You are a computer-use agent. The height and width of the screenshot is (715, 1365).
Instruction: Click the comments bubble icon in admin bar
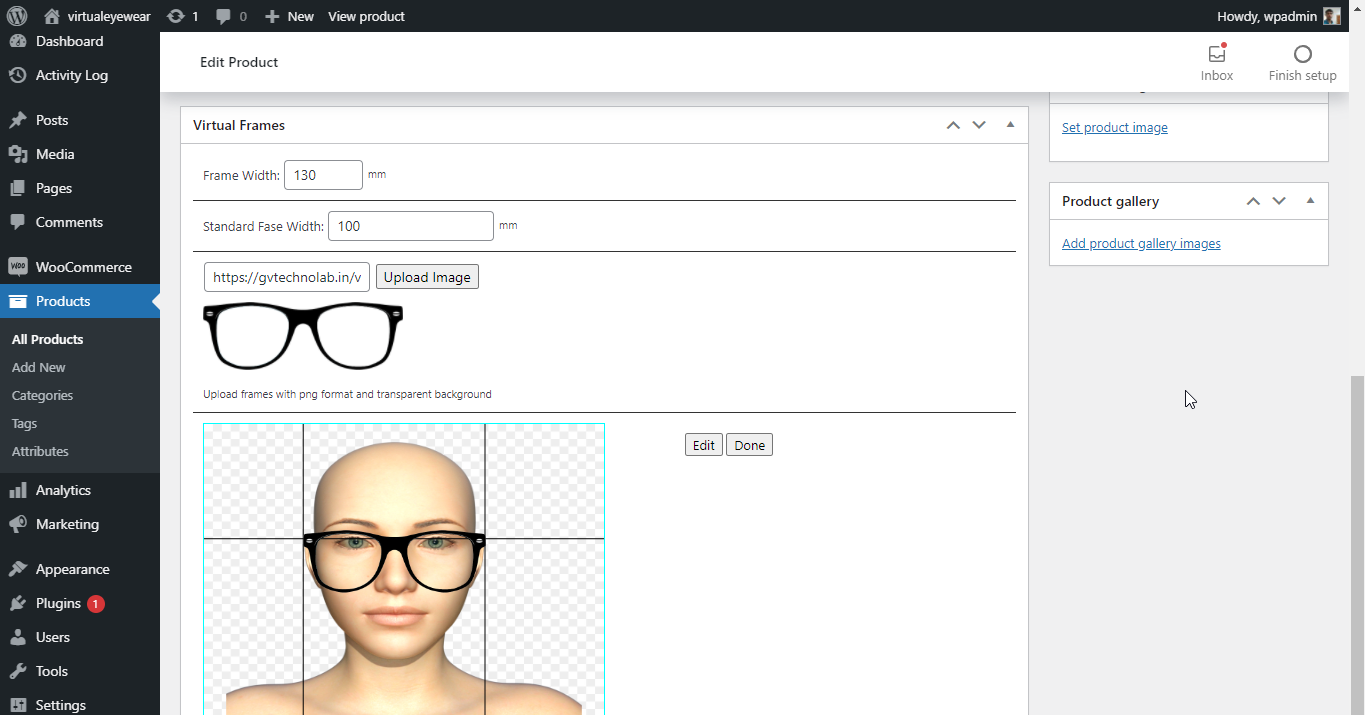(x=223, y=16)
